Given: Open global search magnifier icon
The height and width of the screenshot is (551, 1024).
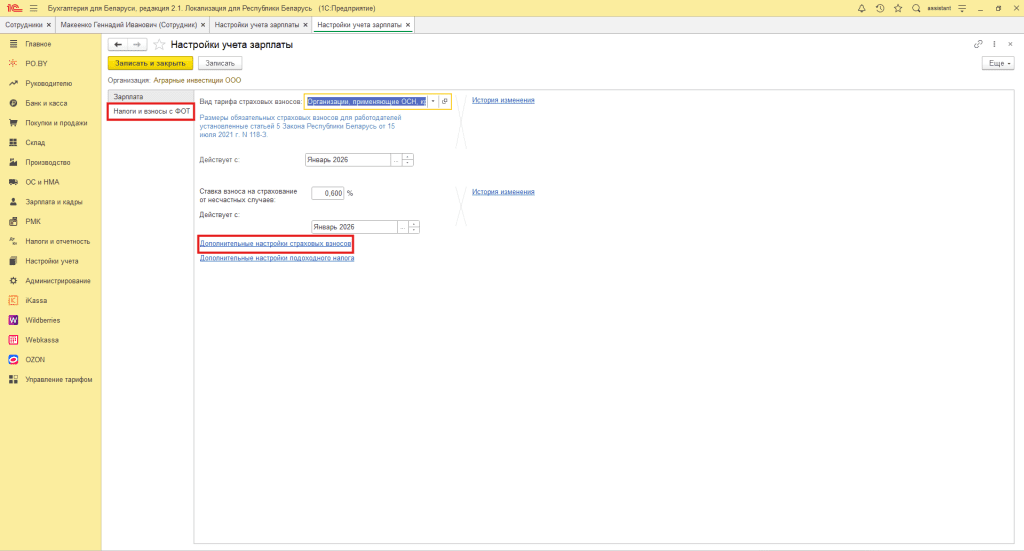Looking at the screenshot, I should (x=916, y=8).
